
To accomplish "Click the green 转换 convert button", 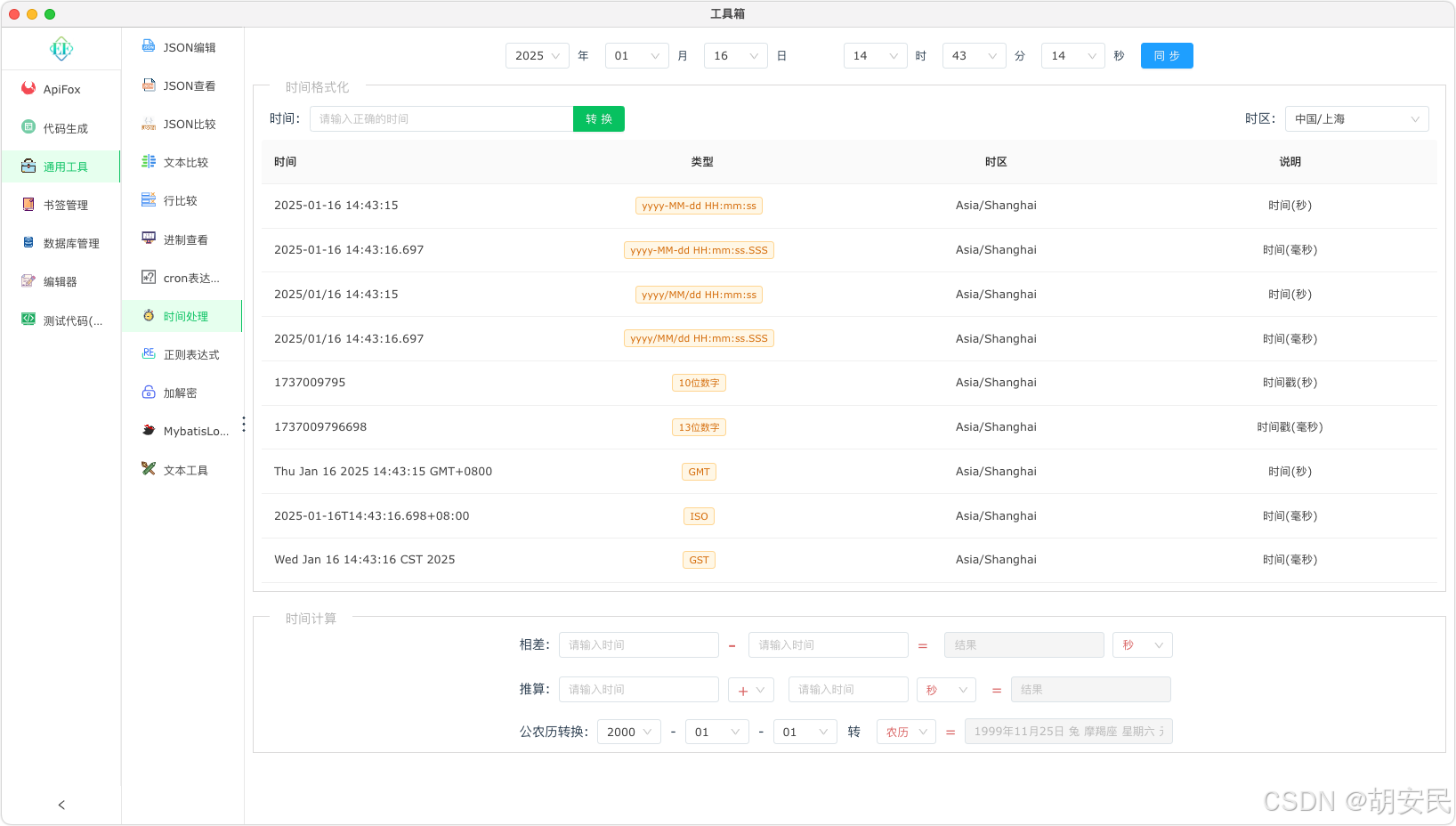I will pyautogui.click(x=599, y=118).
